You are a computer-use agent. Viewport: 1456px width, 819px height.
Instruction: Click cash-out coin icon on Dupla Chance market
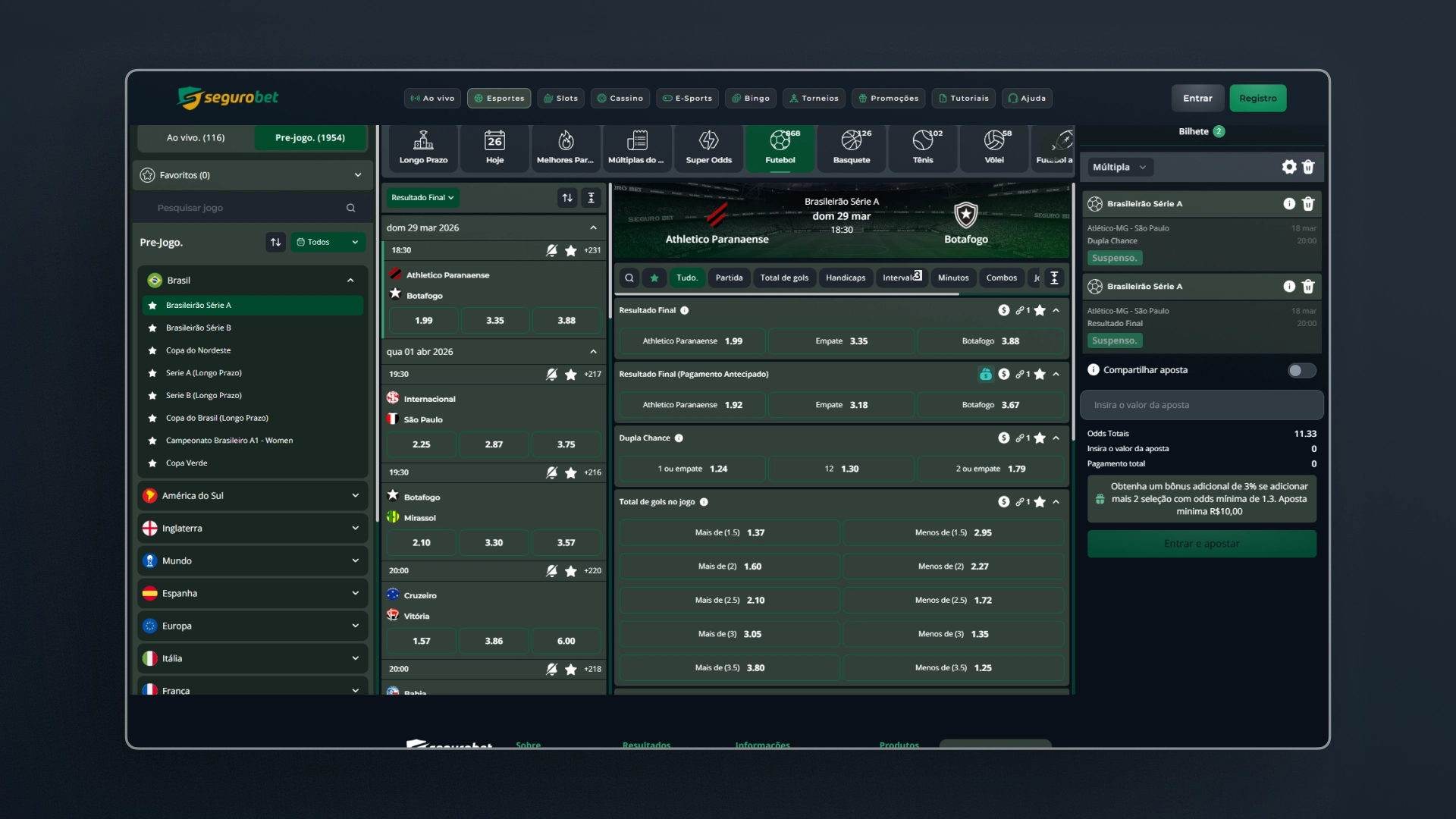(1004, 438)
